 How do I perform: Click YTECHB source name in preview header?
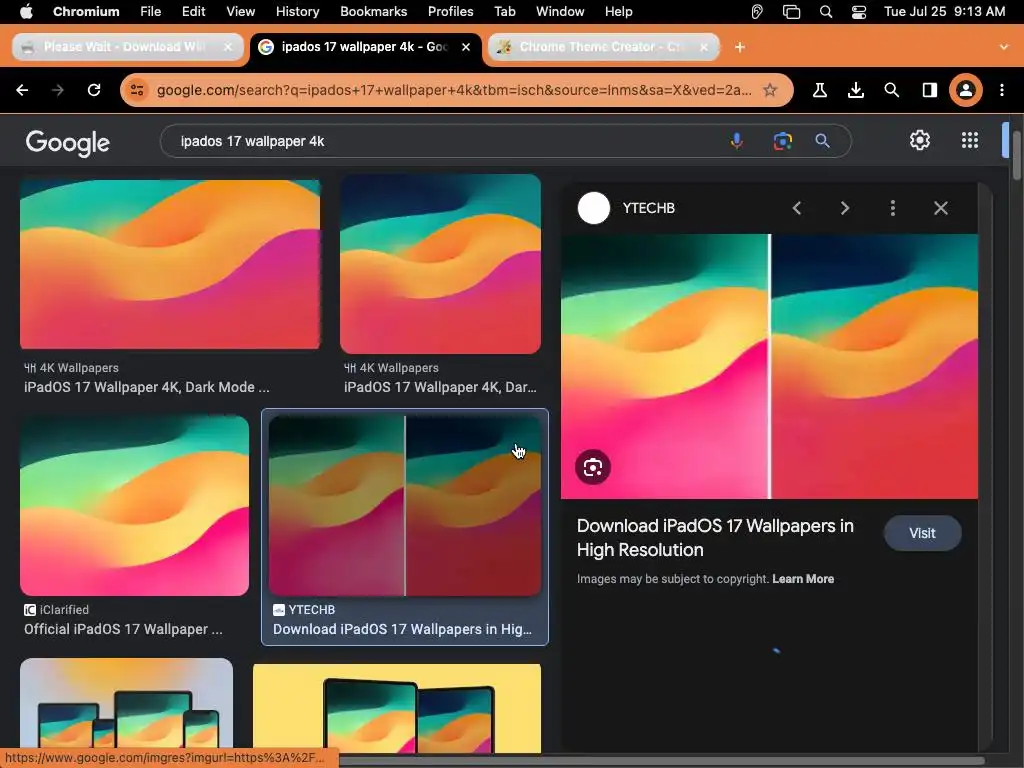click(648, 208)
